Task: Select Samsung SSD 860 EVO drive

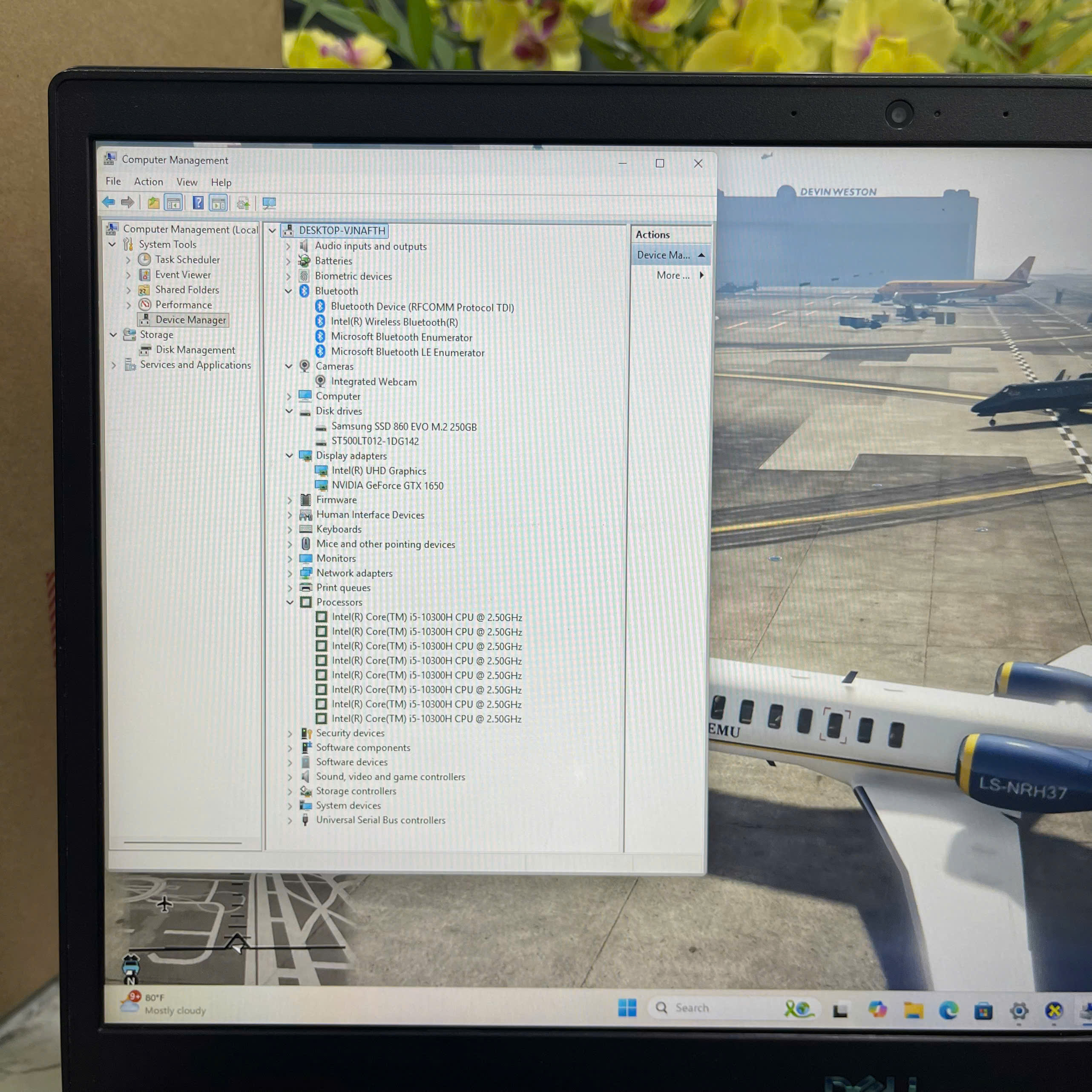Action: 404,427
